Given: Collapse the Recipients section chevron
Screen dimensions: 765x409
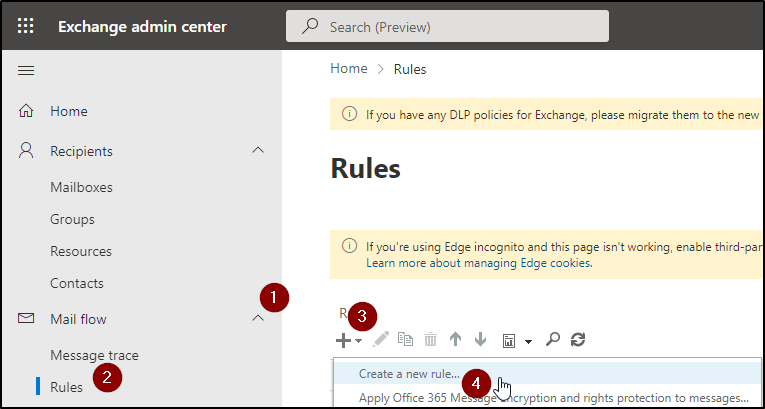Looking at the screenshot, I should click(258, 151).
